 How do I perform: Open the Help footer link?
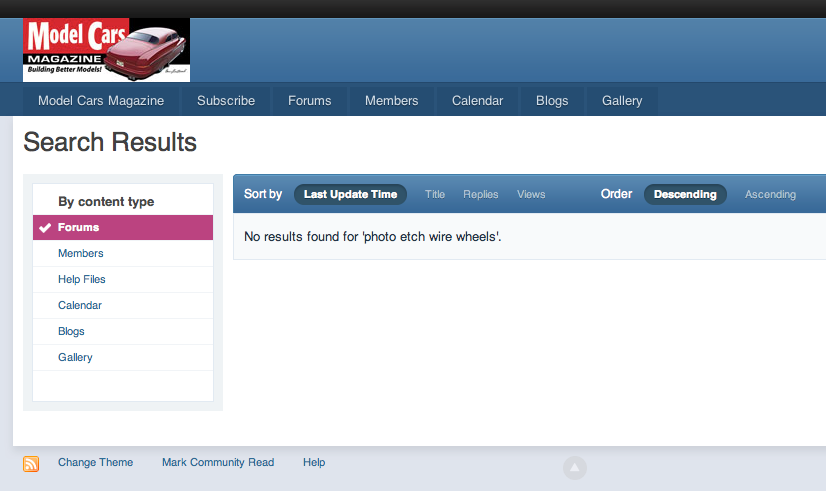[314, 462]
